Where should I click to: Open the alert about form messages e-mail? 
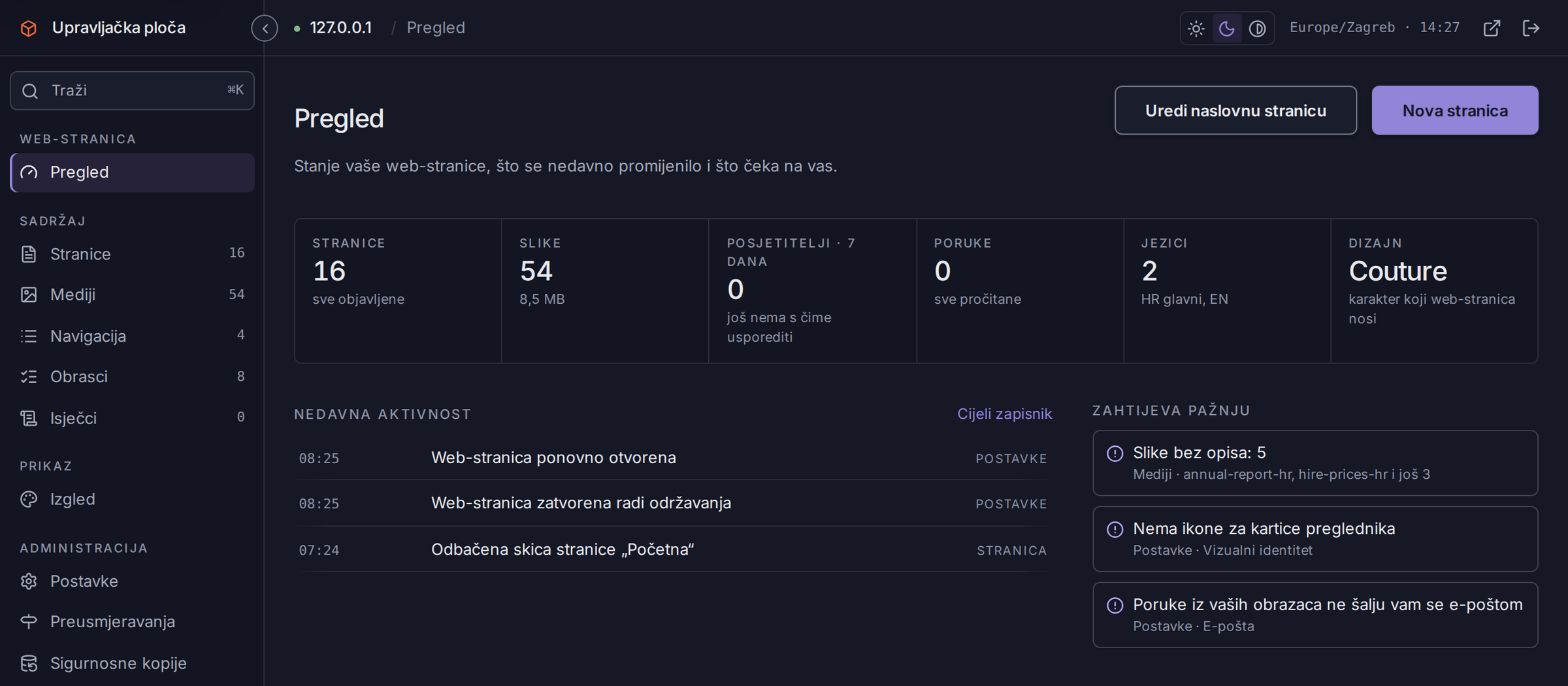click(x=1315, y=615)
